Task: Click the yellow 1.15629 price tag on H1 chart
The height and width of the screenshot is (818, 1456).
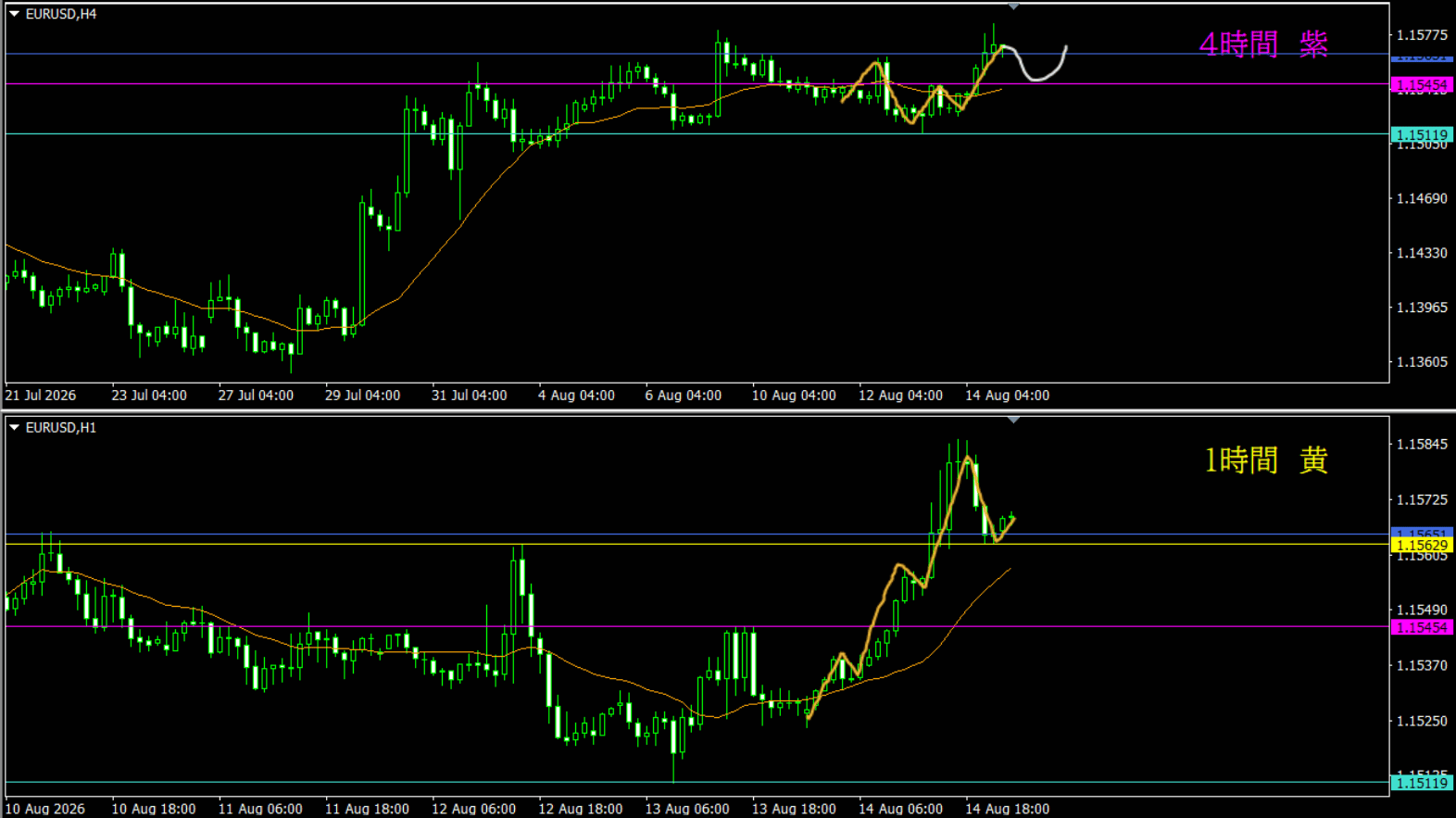Action: (1421, 545)
